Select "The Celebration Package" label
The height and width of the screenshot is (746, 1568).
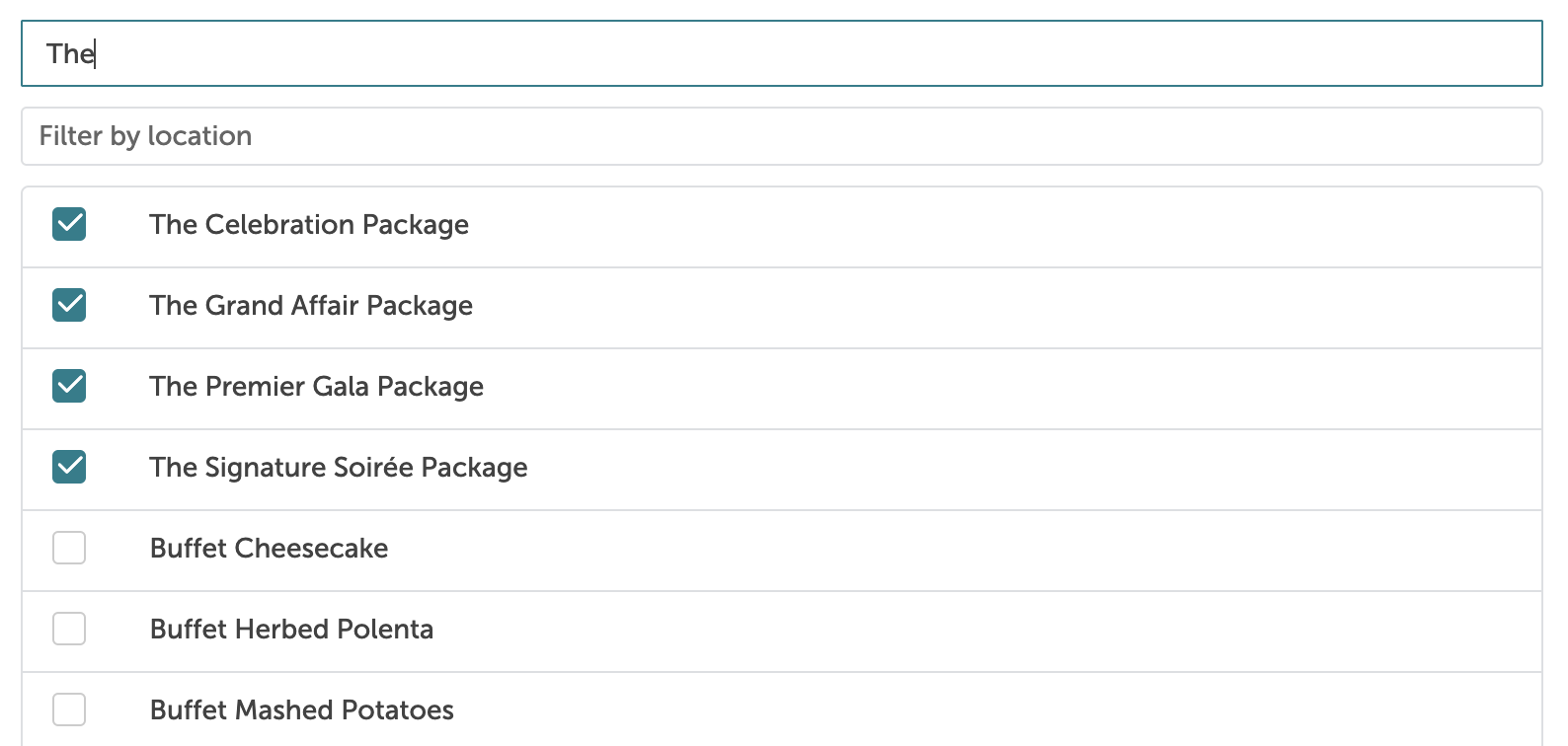tap(309, 225)
